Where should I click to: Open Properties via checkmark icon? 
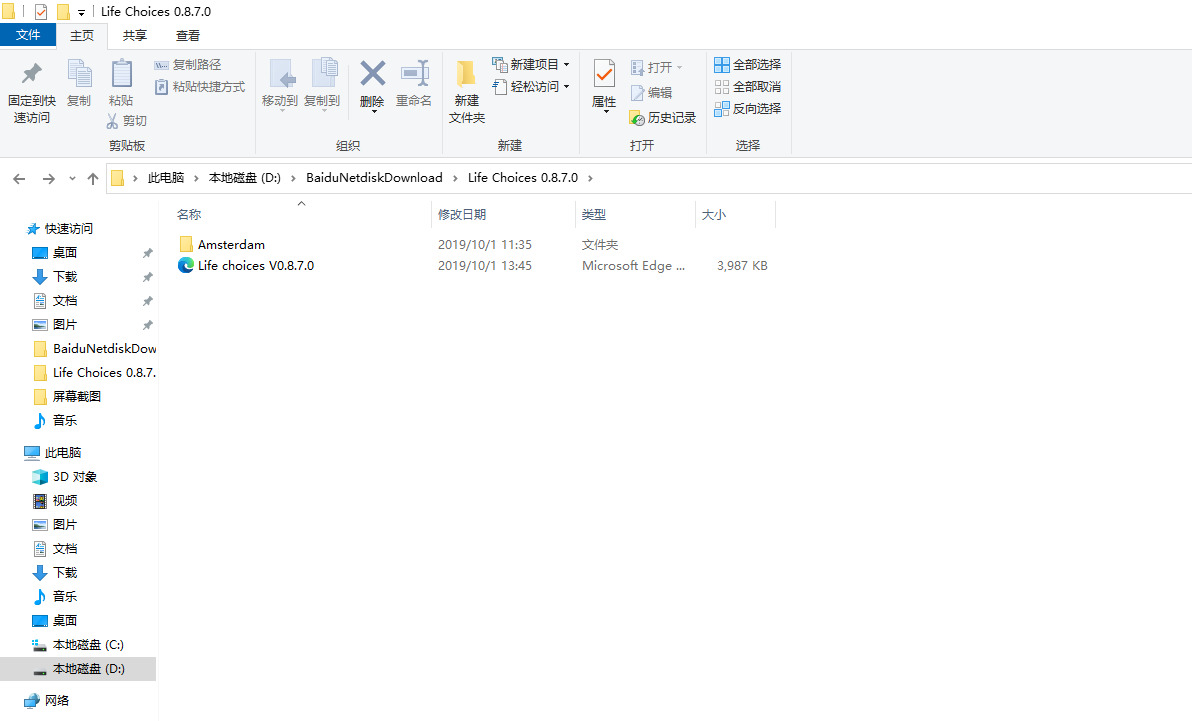pos(604,74)
